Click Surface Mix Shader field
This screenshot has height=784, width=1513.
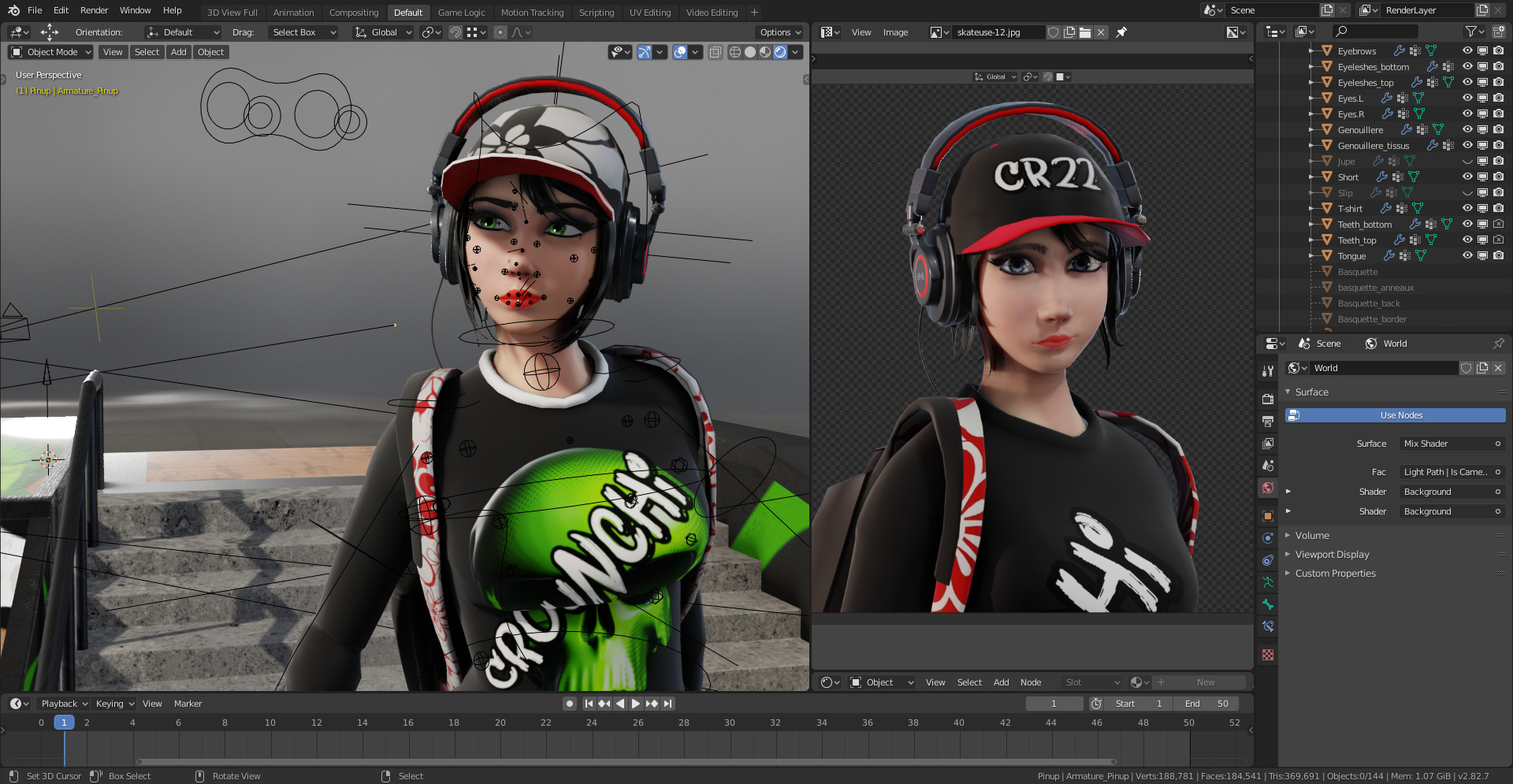click(x=1452, y=444)
